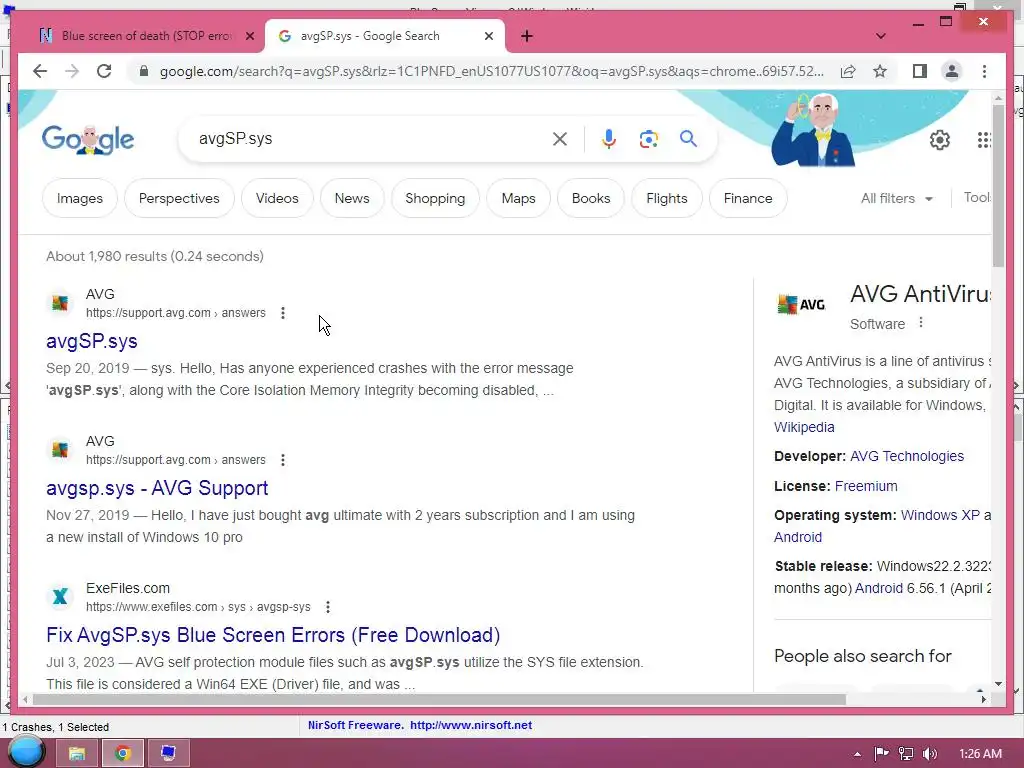Filter results by Books
1024x768 pixels.
click(591, 198)
